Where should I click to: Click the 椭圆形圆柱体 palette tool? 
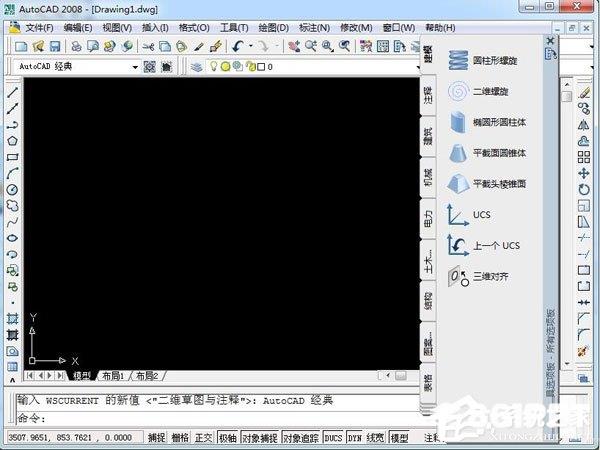(x=487, y=122)
